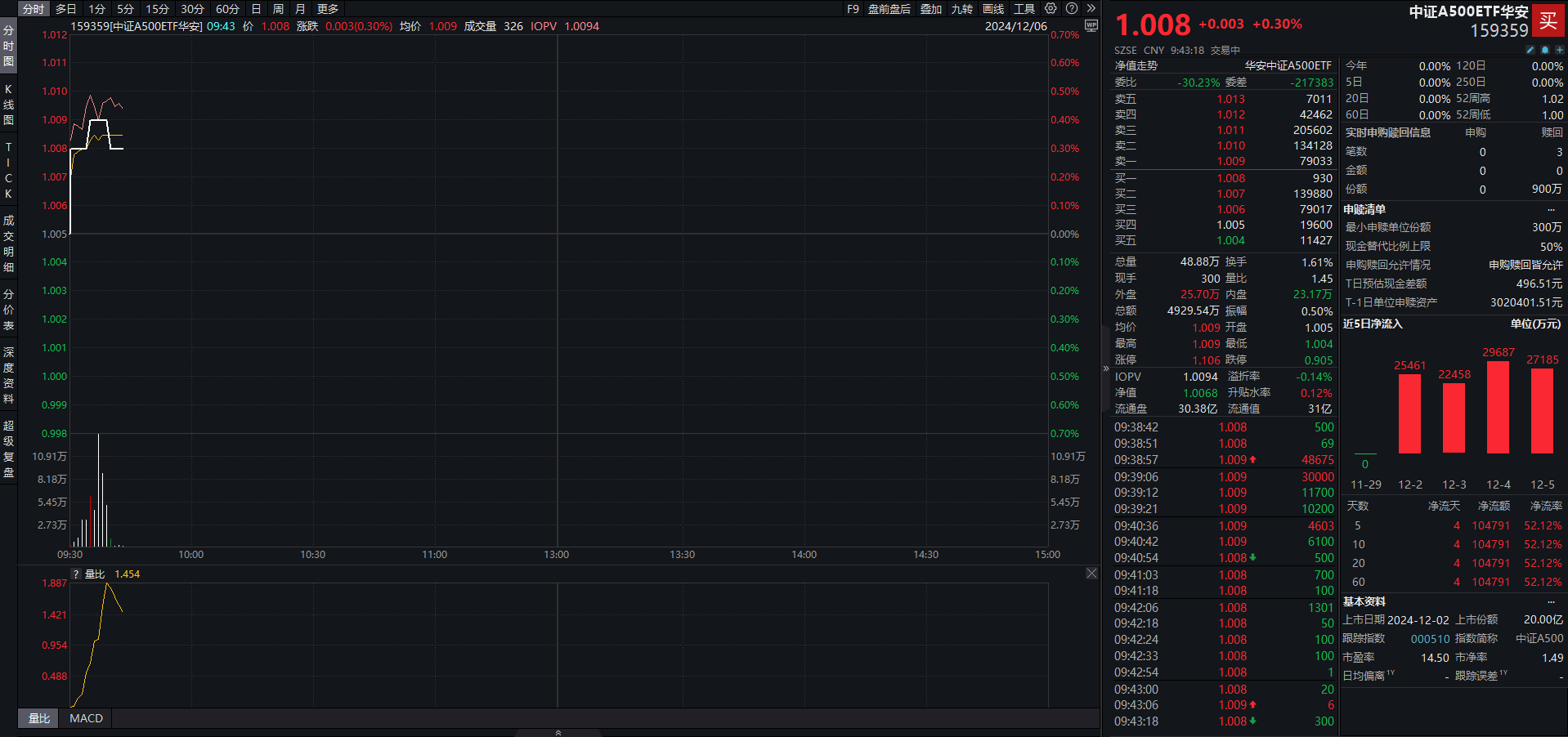Click the pencil edit icon
Image resolution: width=1568 pixels, height=737 pixels.
tap(1530, 50)
